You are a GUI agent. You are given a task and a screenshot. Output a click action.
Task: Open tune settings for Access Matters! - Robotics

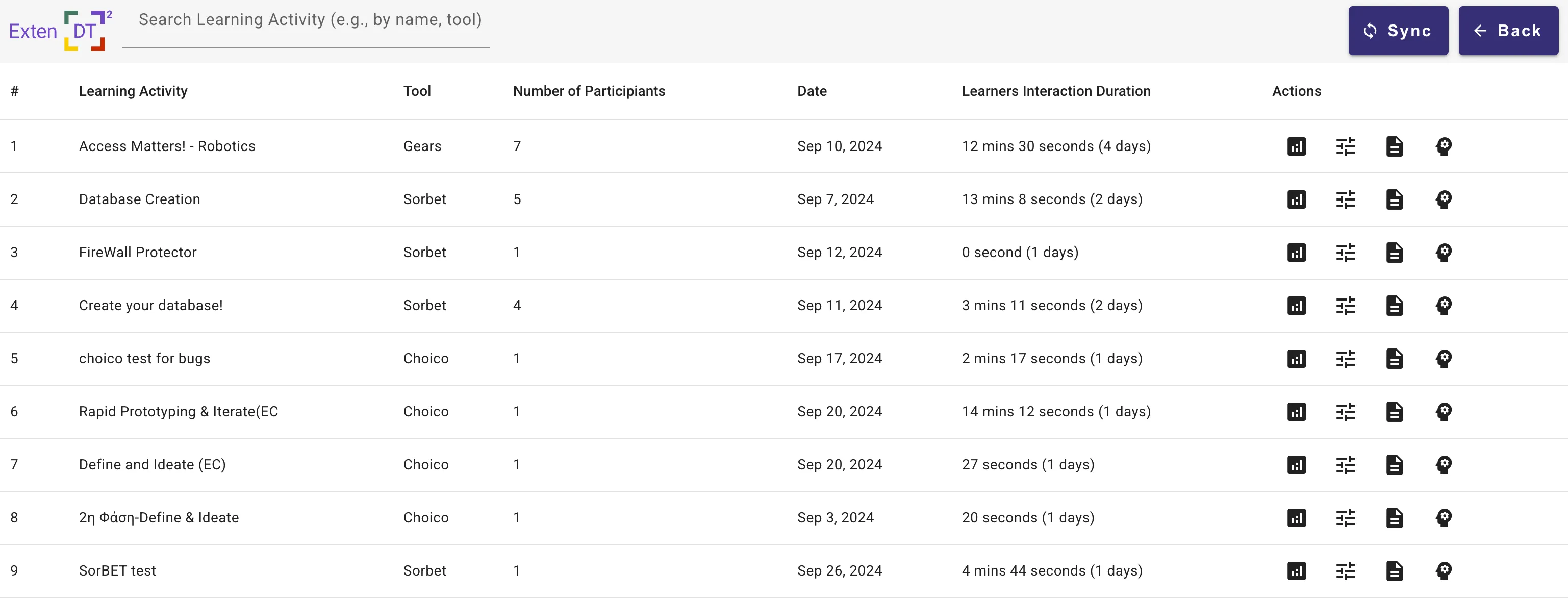[x=1345, y=146]
